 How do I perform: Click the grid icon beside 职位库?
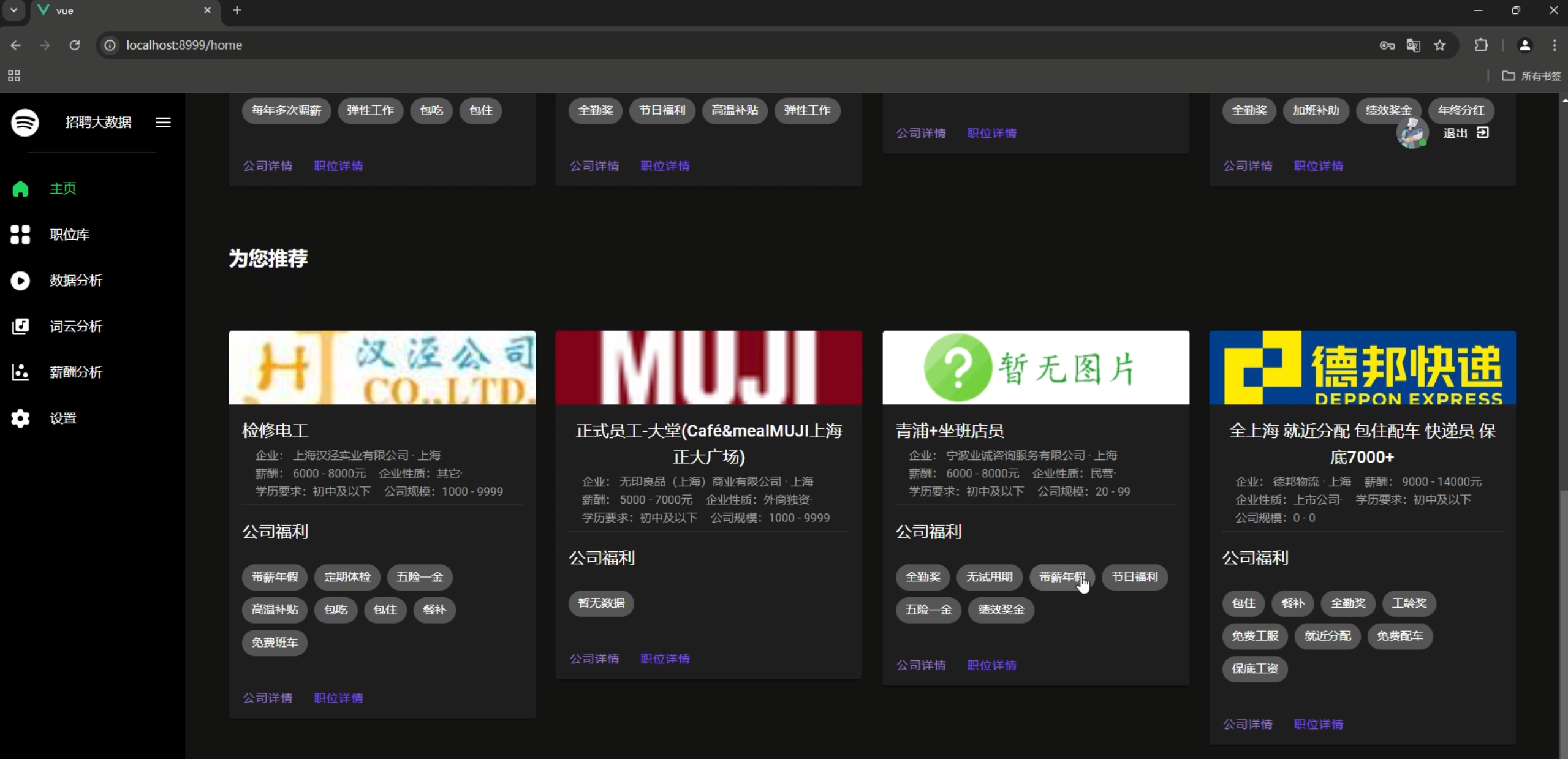tap(20, 234)
